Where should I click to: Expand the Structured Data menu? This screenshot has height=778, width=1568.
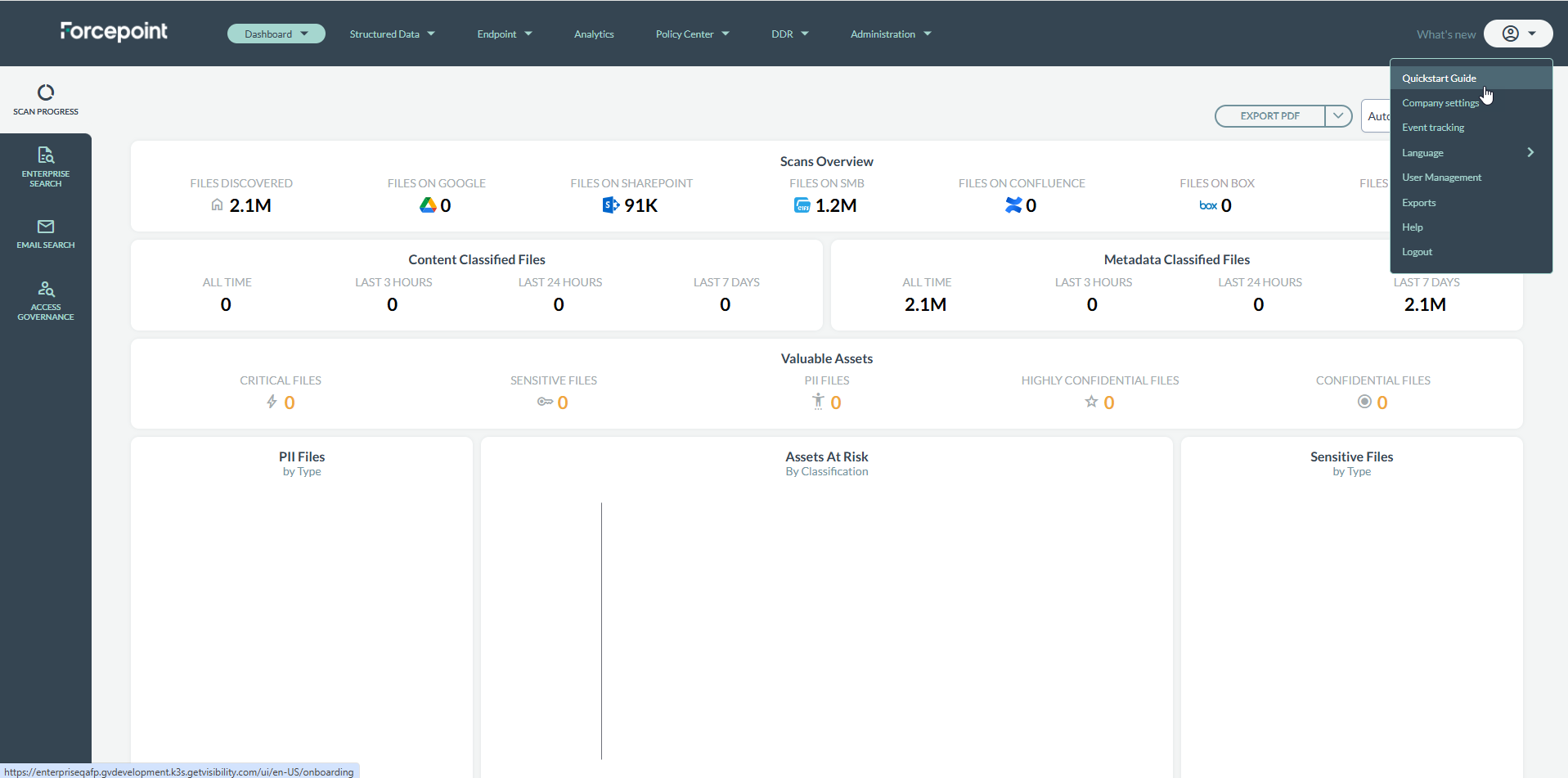(x=392, y=34)
